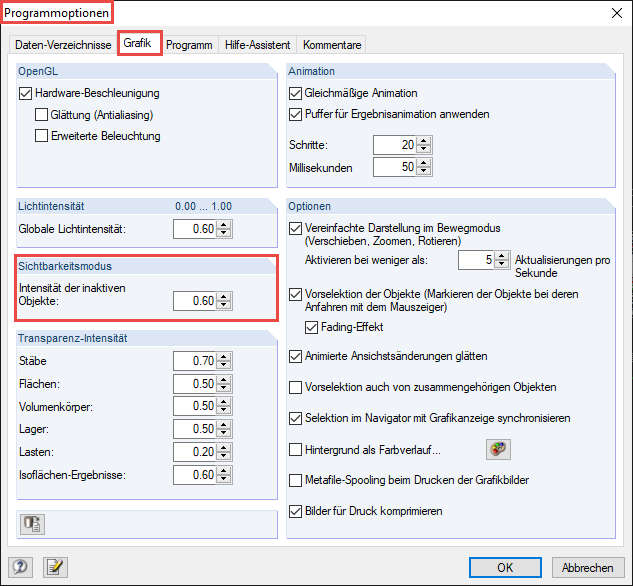Toggle Hardware-Beschleunigung checkbox

(25, 94)
